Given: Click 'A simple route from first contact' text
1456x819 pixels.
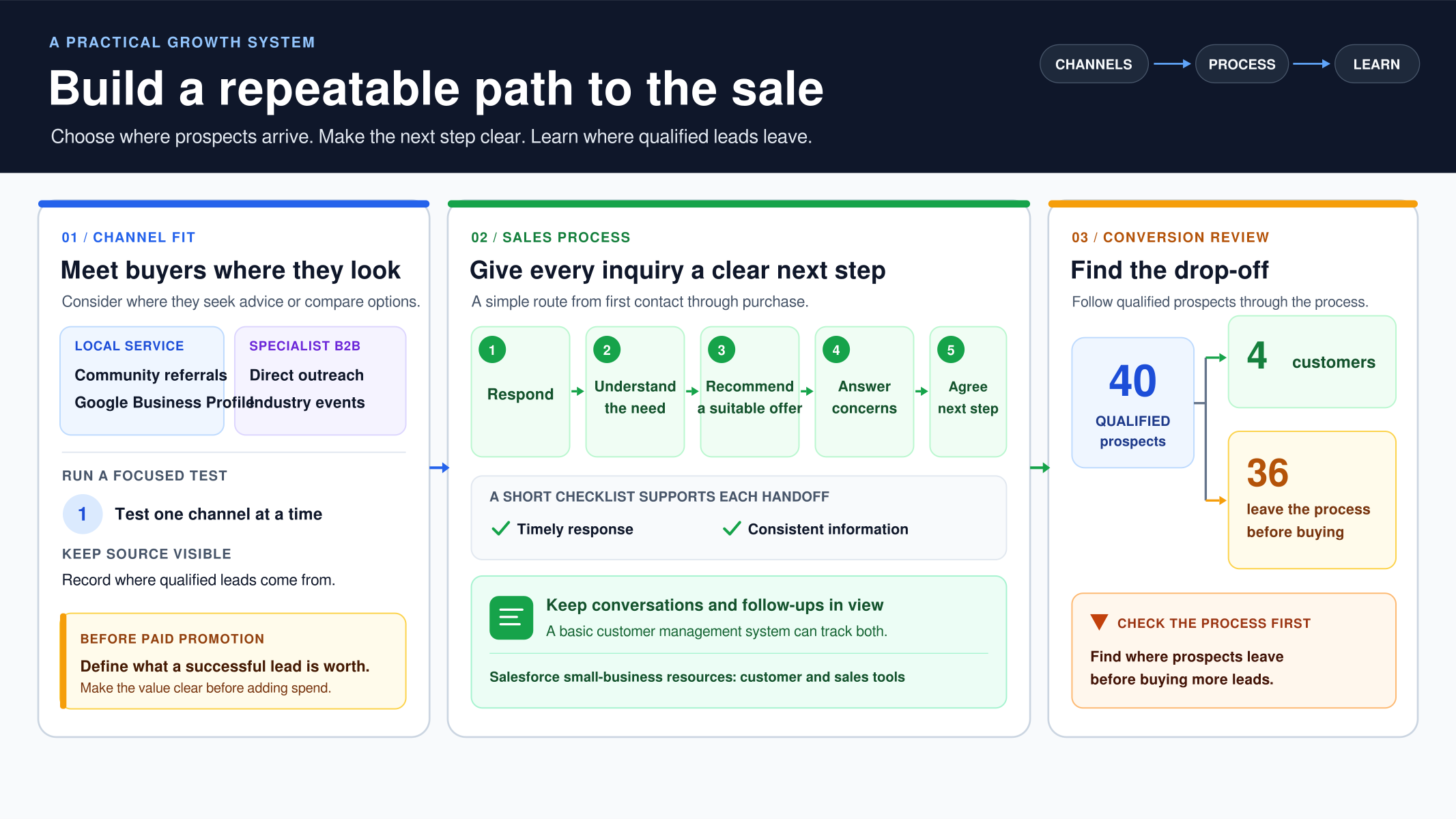Looking at the screenshot, I should [640, 302].
